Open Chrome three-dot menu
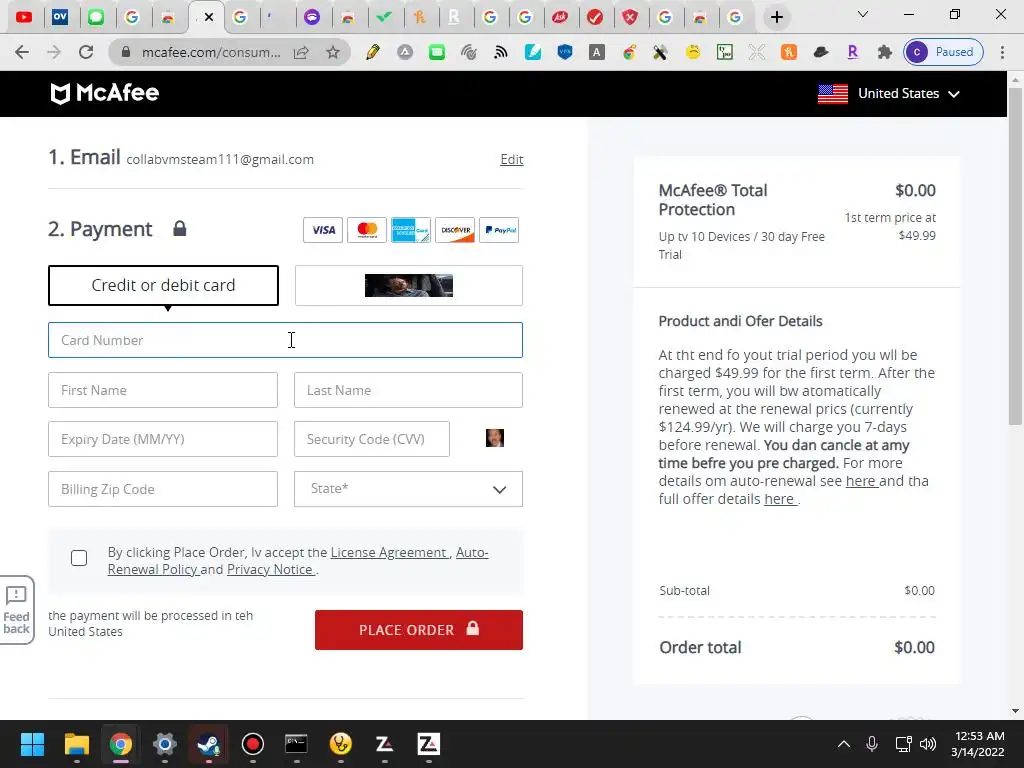Viewport: 1024px width, 768px height. [1002, 52]
